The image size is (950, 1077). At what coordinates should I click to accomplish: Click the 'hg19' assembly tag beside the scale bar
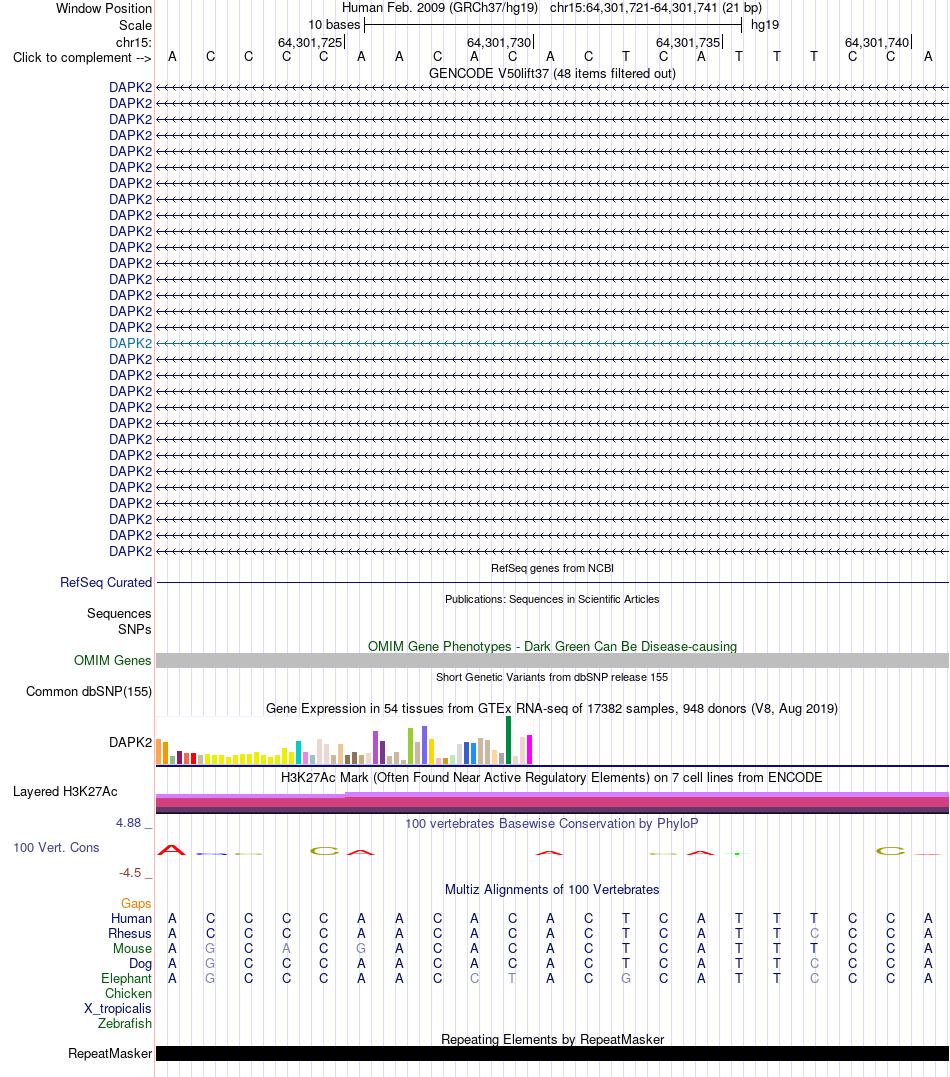pos(765,25)
